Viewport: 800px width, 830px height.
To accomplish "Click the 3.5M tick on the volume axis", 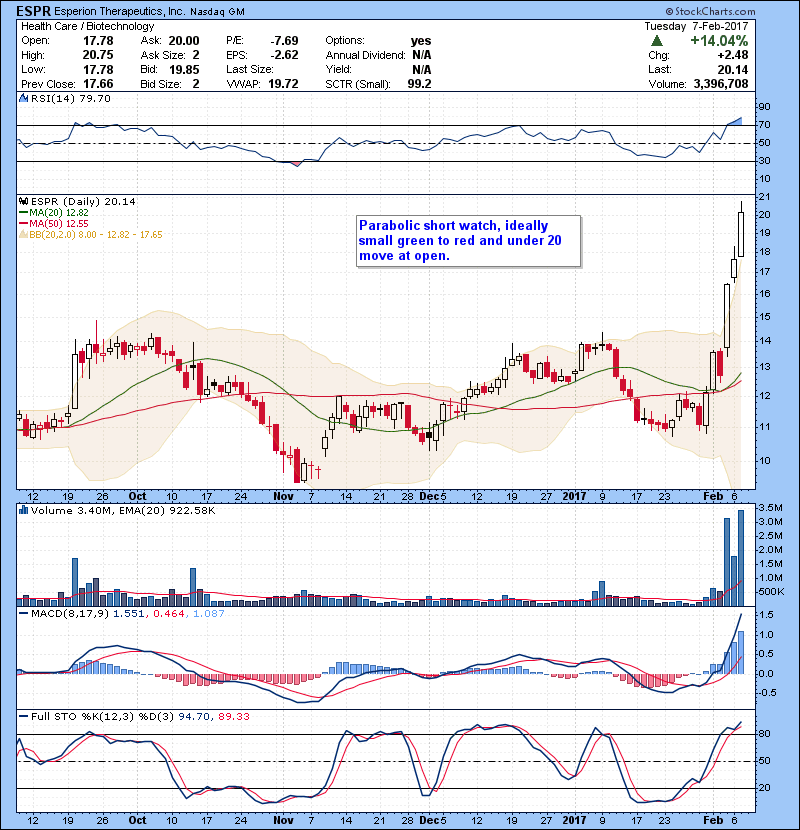I will [770, 508].
